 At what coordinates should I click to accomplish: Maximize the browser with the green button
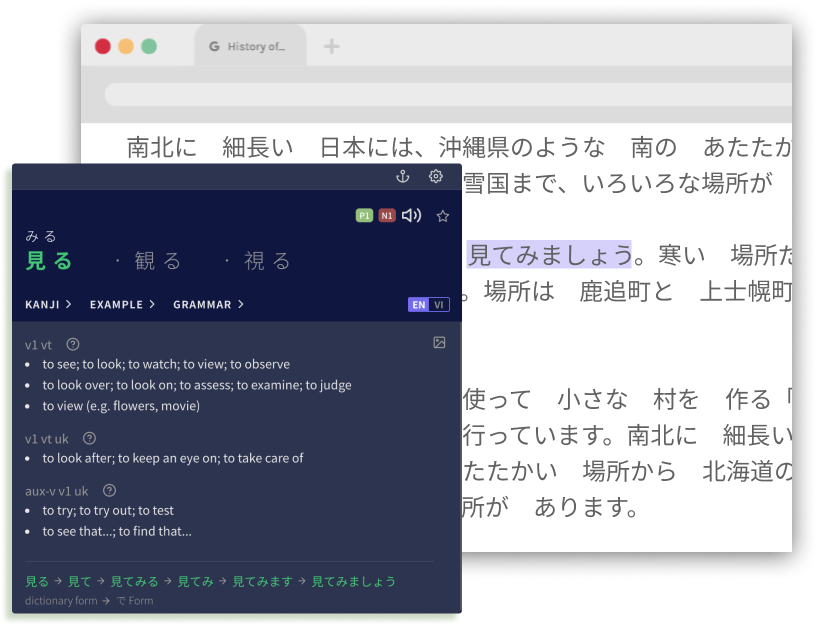click(x=149, y=47)
